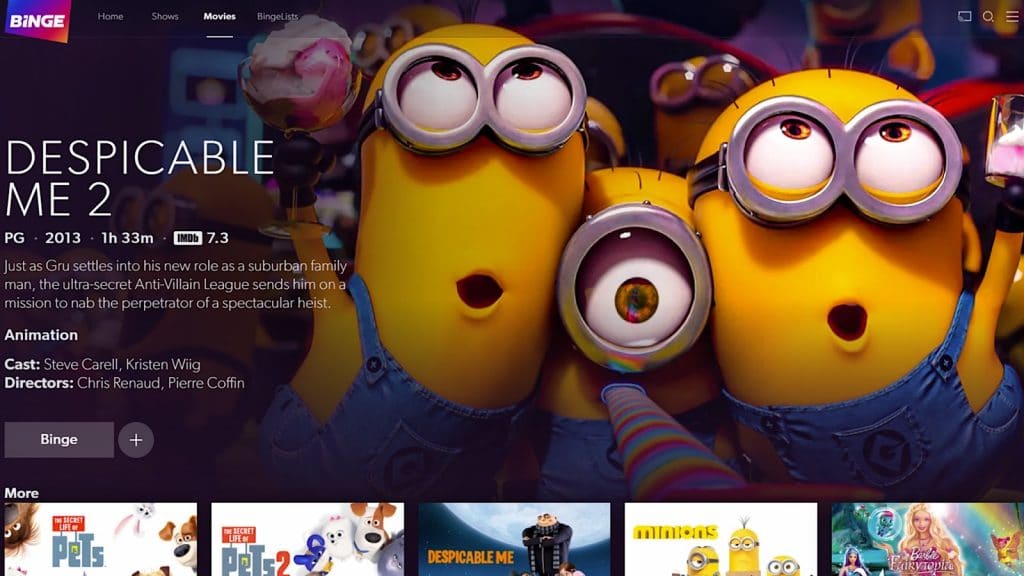Click the Barbie Fairytopia thumbnail
The image size is (1024, 576).
tap(929, 538)
